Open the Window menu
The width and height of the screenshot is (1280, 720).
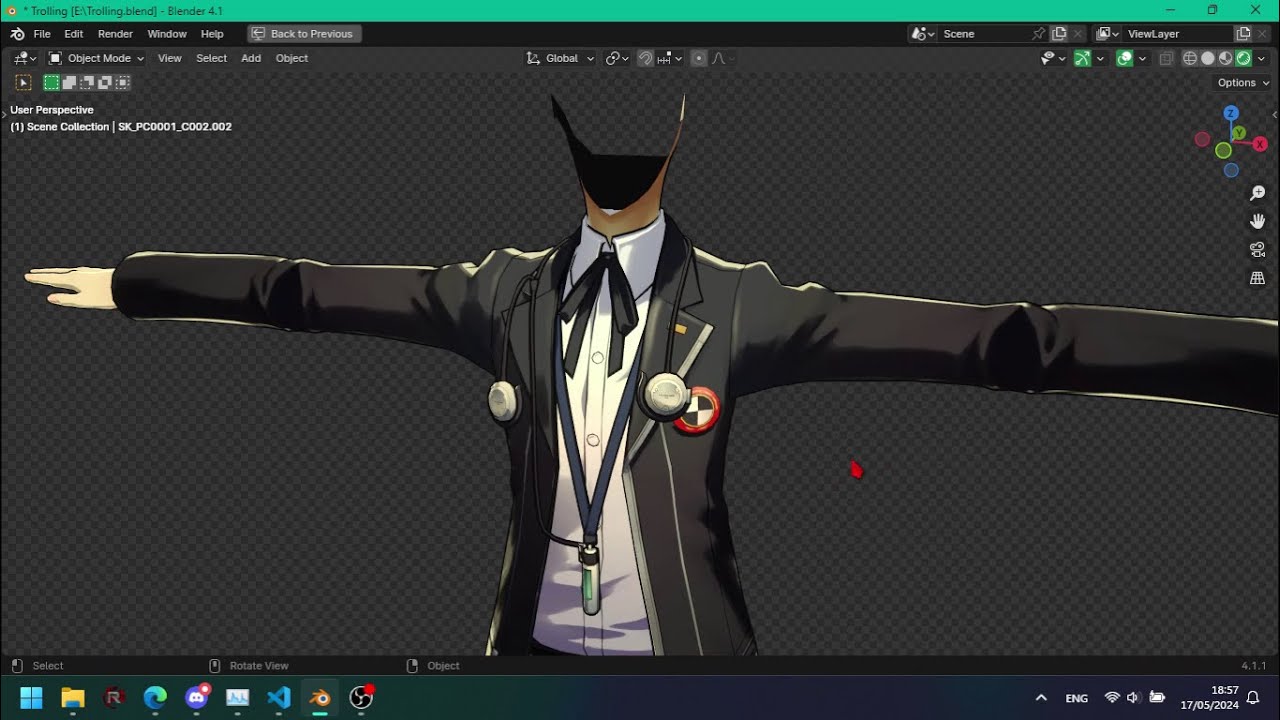[x=167, y=34]
